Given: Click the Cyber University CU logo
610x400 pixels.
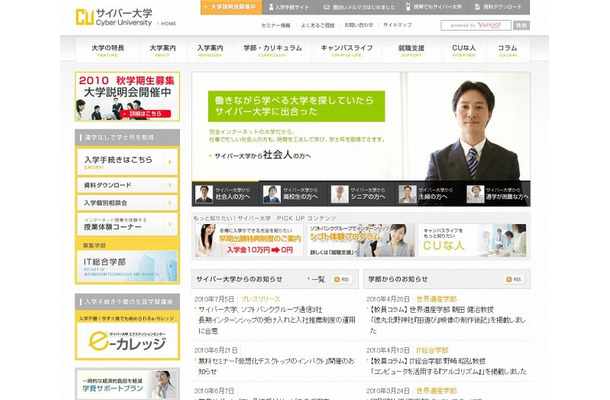Looking at the screenshot, I should [114, 17].
